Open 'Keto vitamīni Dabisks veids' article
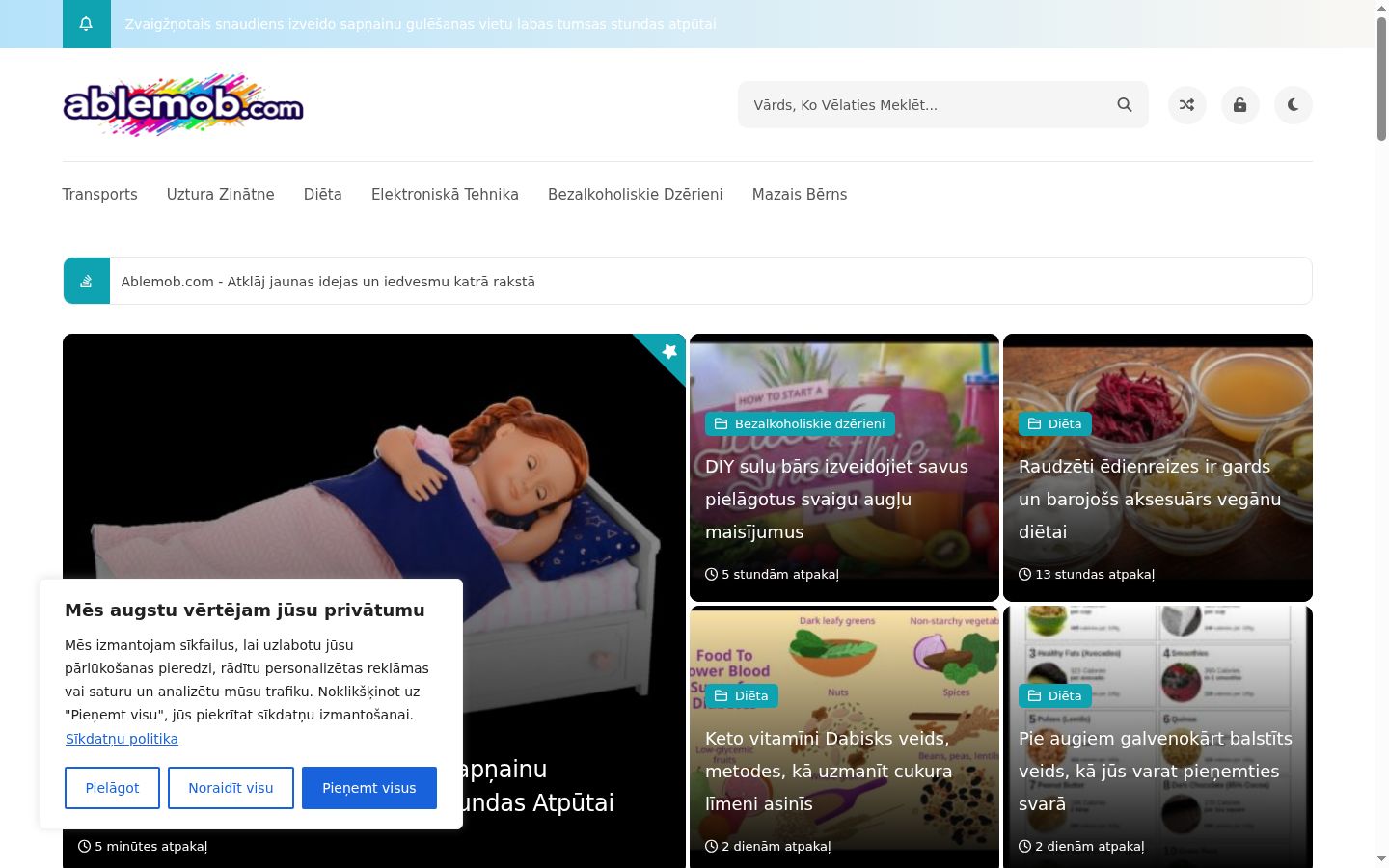Viewport: 1389px width, 868px height. (829, 771)
